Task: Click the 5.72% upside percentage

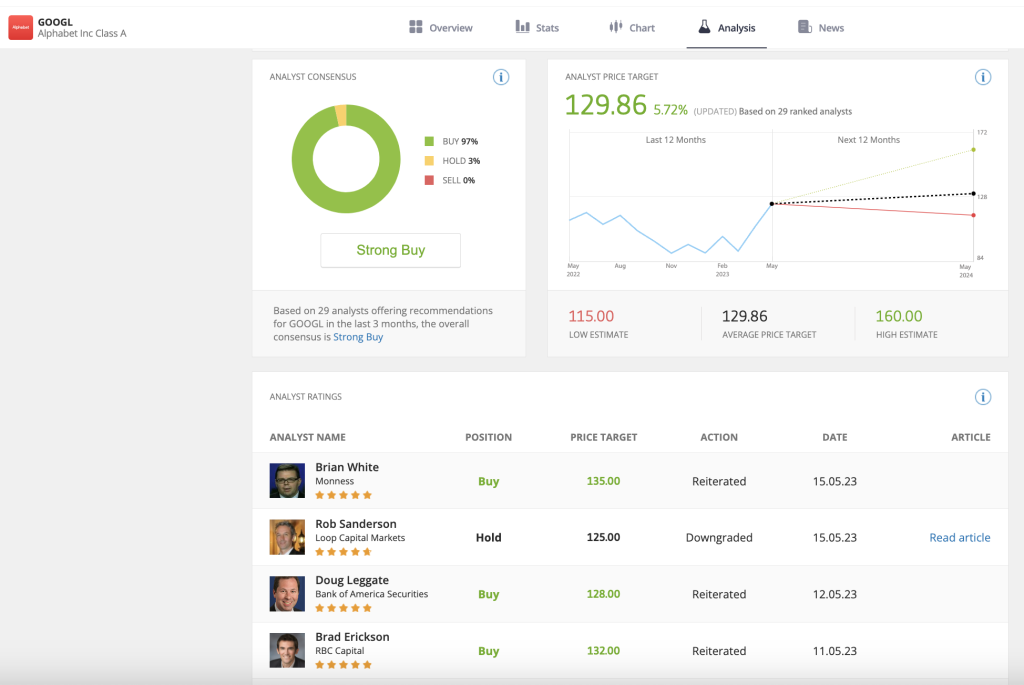Action: 670,110
